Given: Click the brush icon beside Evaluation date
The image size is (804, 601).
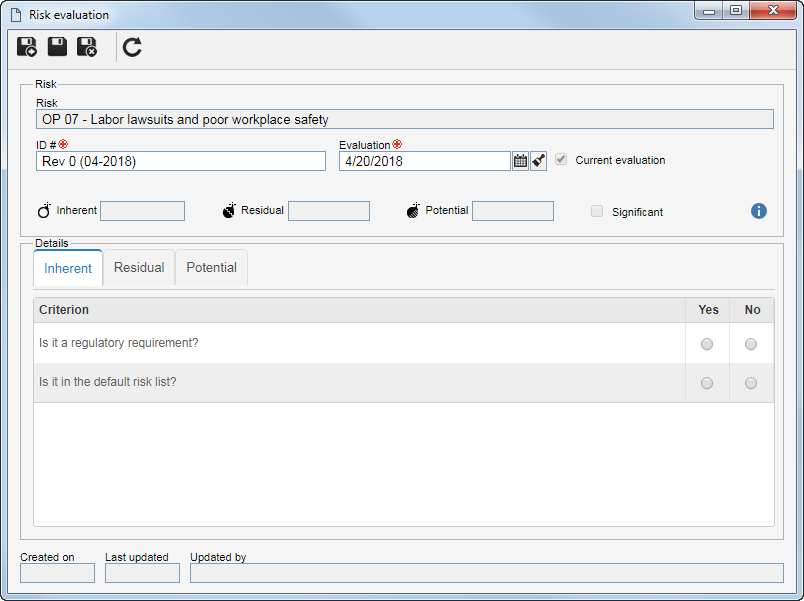Looking at the screenshot, I should coord(538,161).
